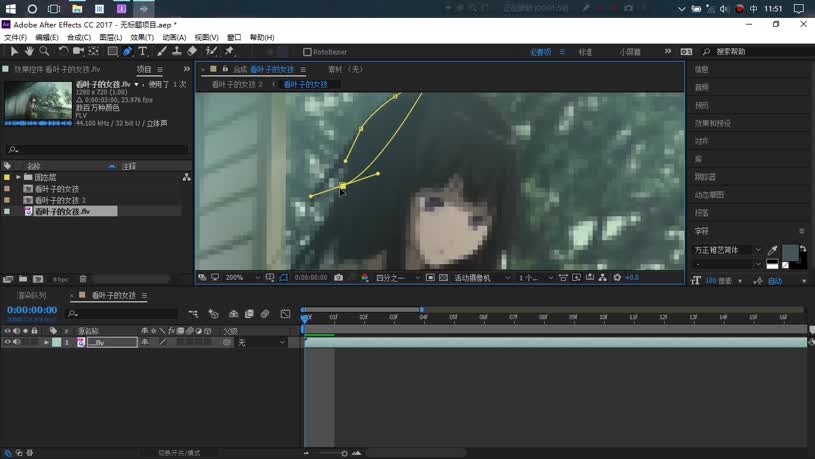Click the project panel search field
This screenshot has height=459, width=815.
pos(97,150)
